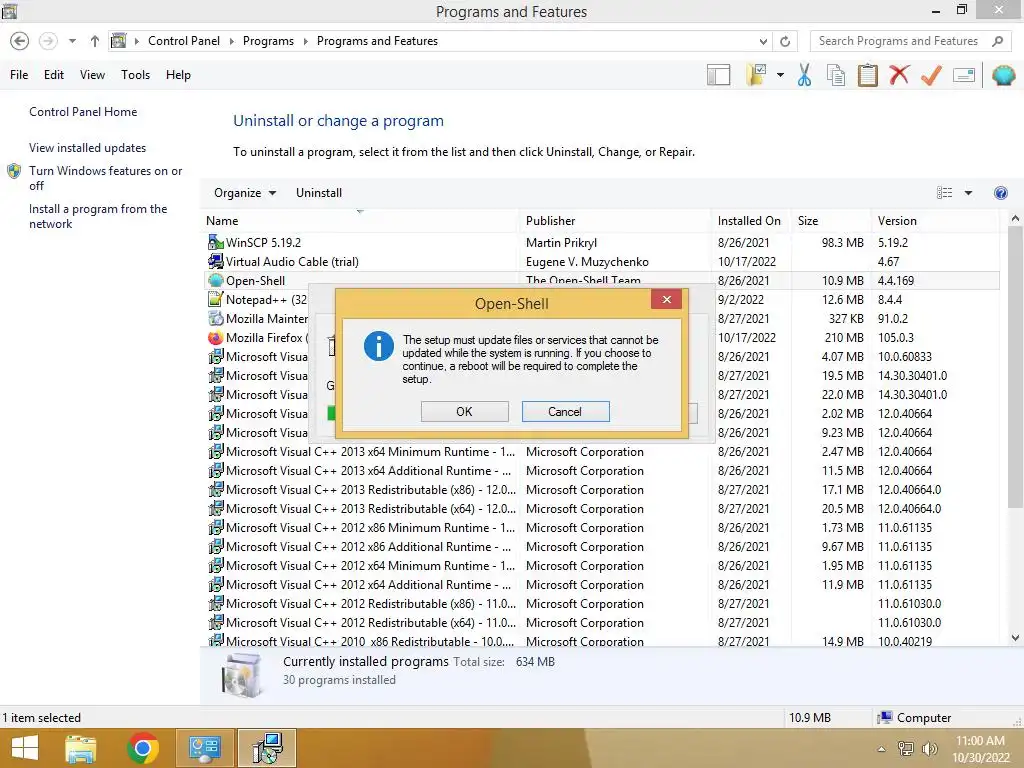The width and height of the screenshot is (1024, 768).
Task: Select the Open-Shell program row
Action: click(x=601, y=281)
